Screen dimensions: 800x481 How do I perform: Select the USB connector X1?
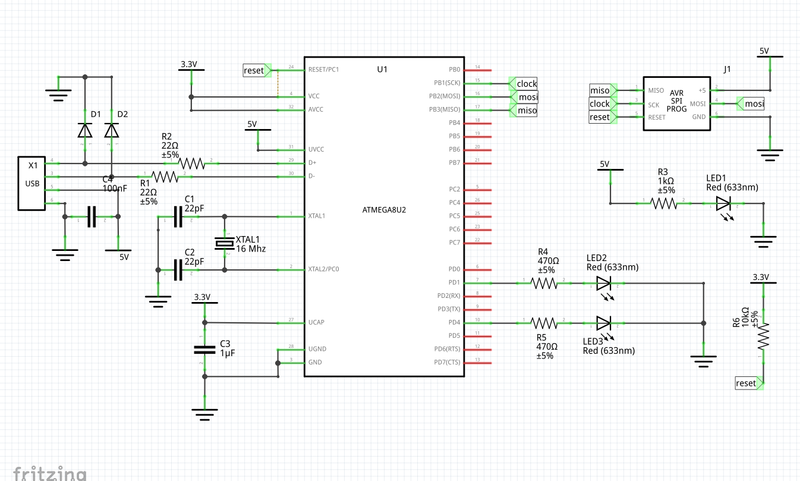tap(32, 183)
